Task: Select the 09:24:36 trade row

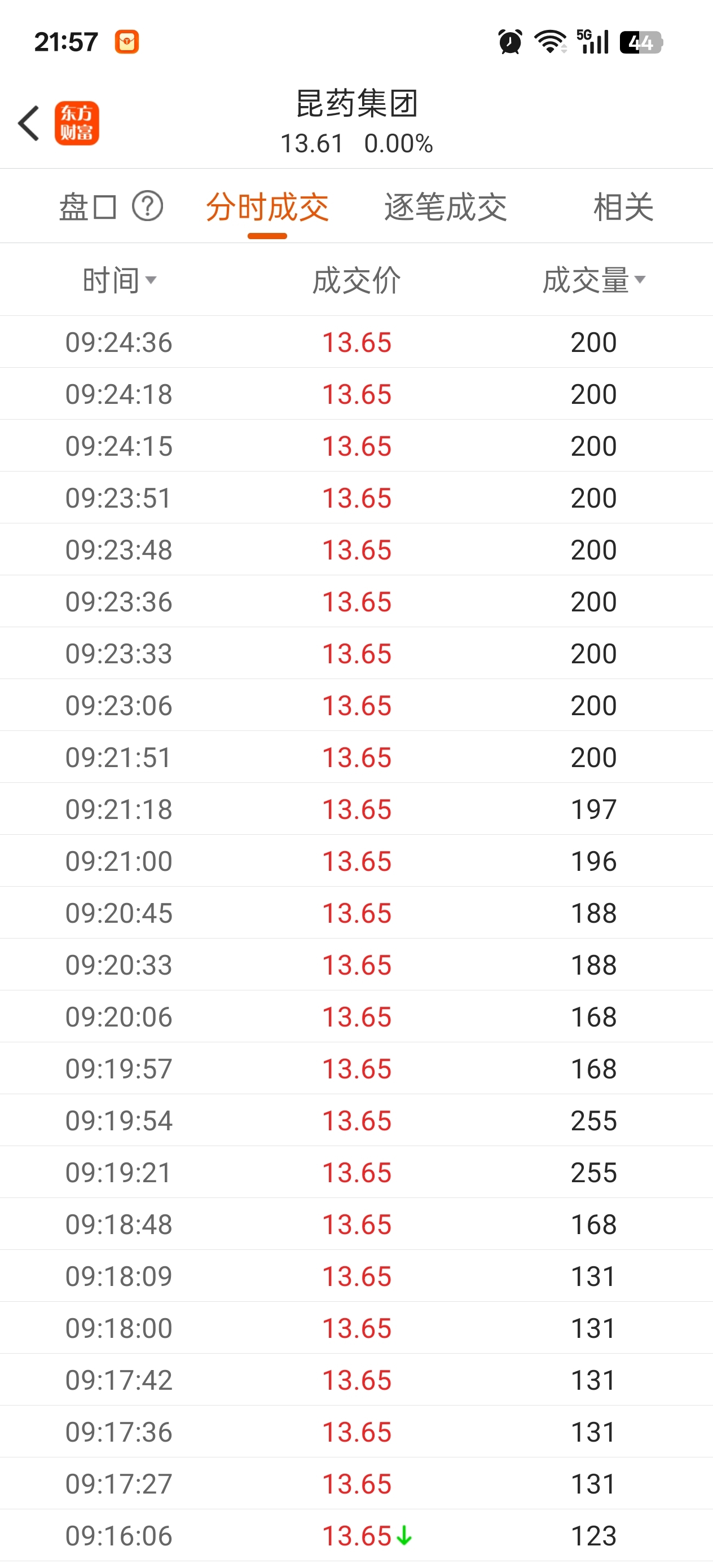Action: [356, 342]
